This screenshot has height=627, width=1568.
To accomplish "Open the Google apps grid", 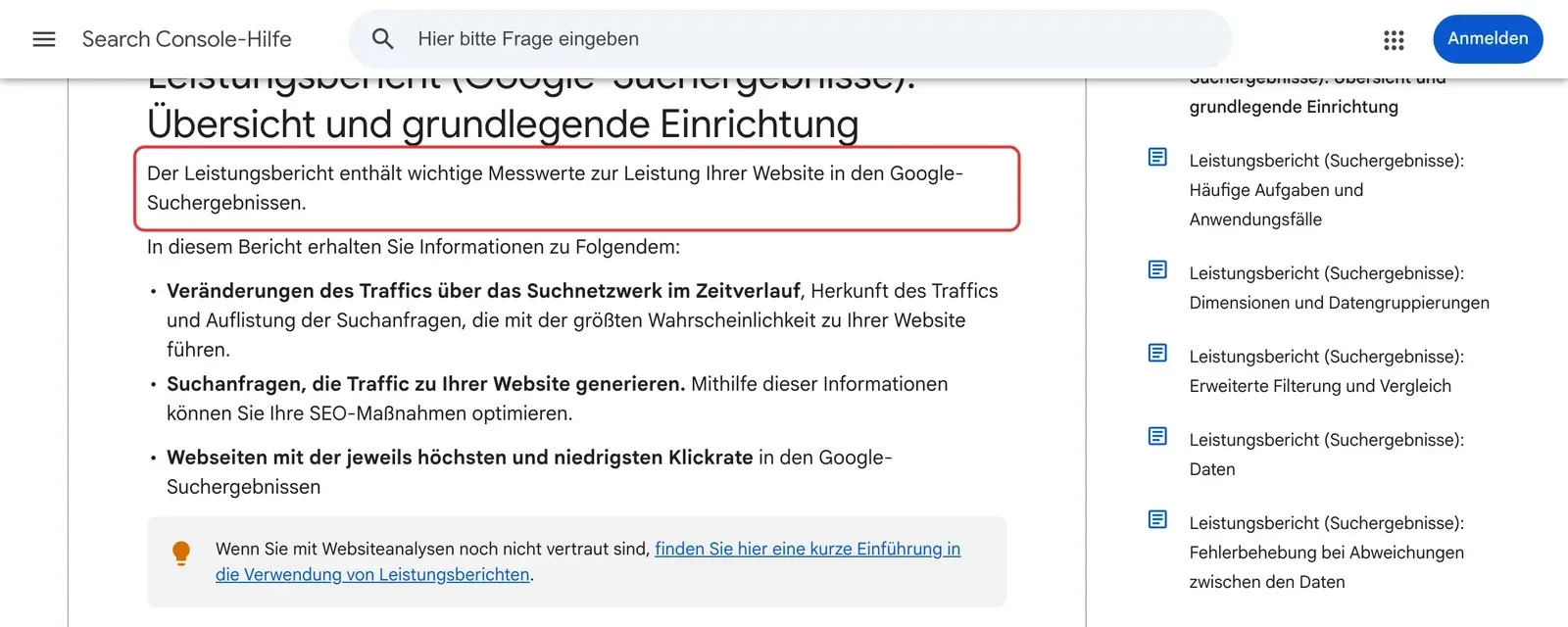I will point(1394,39).
